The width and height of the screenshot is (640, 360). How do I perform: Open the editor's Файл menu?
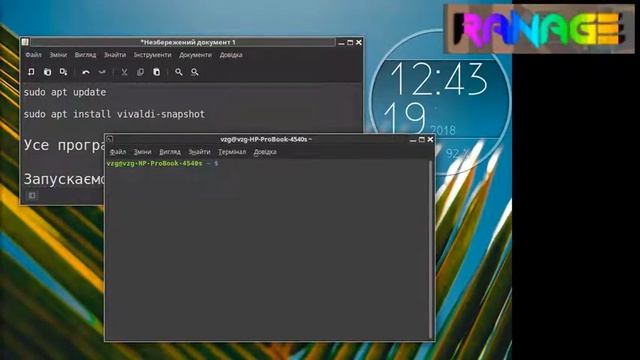coord(33,55)
